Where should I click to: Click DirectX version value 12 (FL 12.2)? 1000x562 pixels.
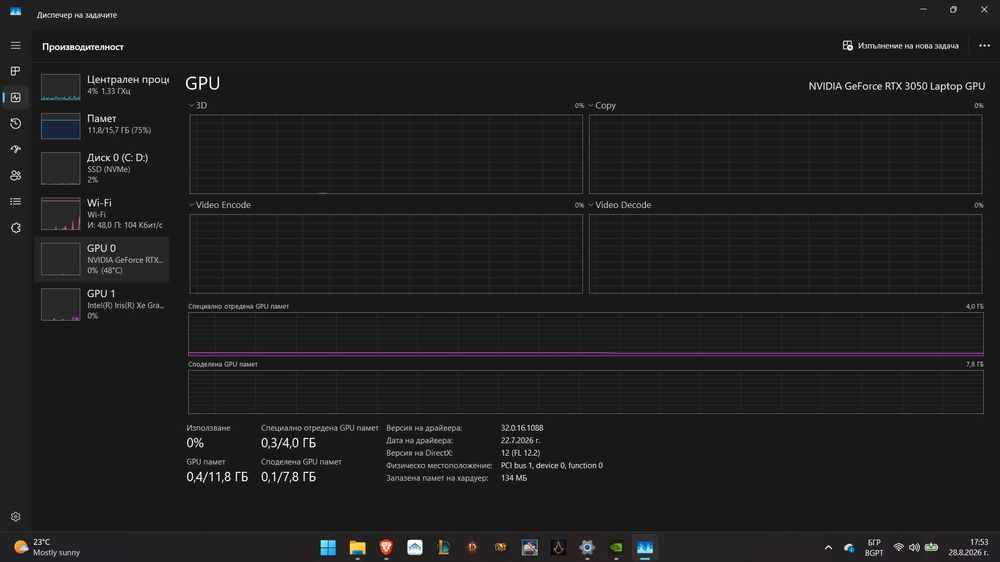[520, 453]
